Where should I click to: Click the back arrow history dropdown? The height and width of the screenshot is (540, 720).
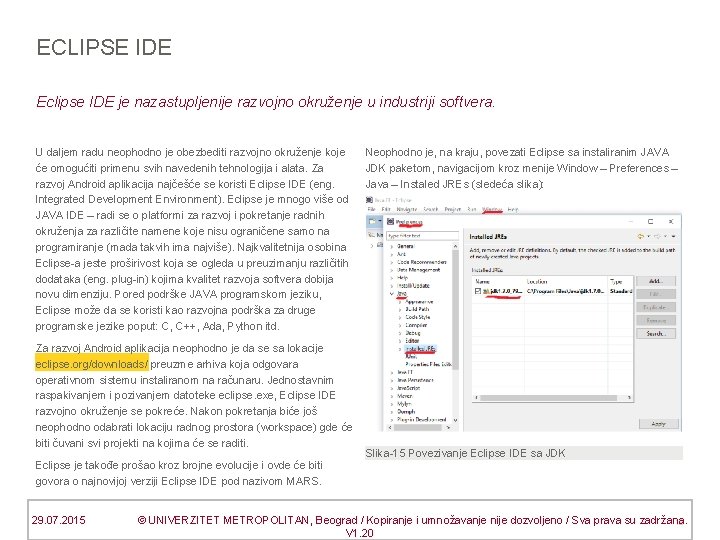648,236
